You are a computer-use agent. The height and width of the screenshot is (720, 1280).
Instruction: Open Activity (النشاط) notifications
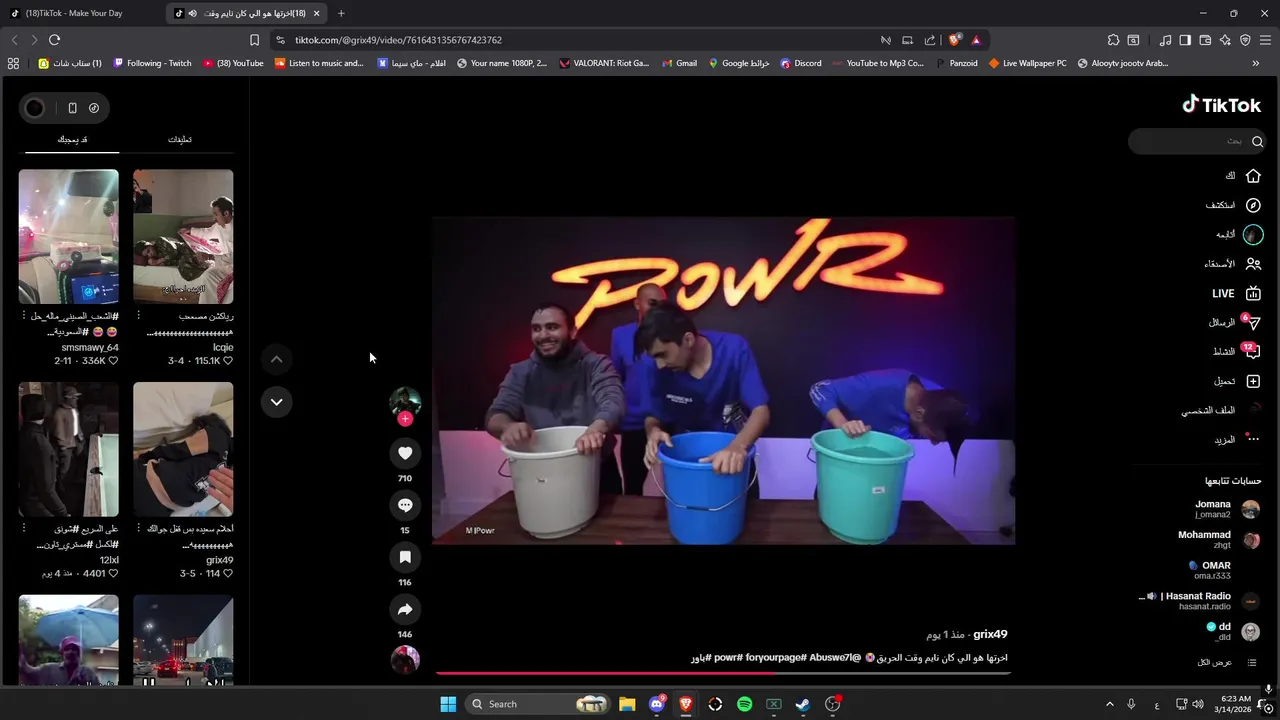point(1236,351)
